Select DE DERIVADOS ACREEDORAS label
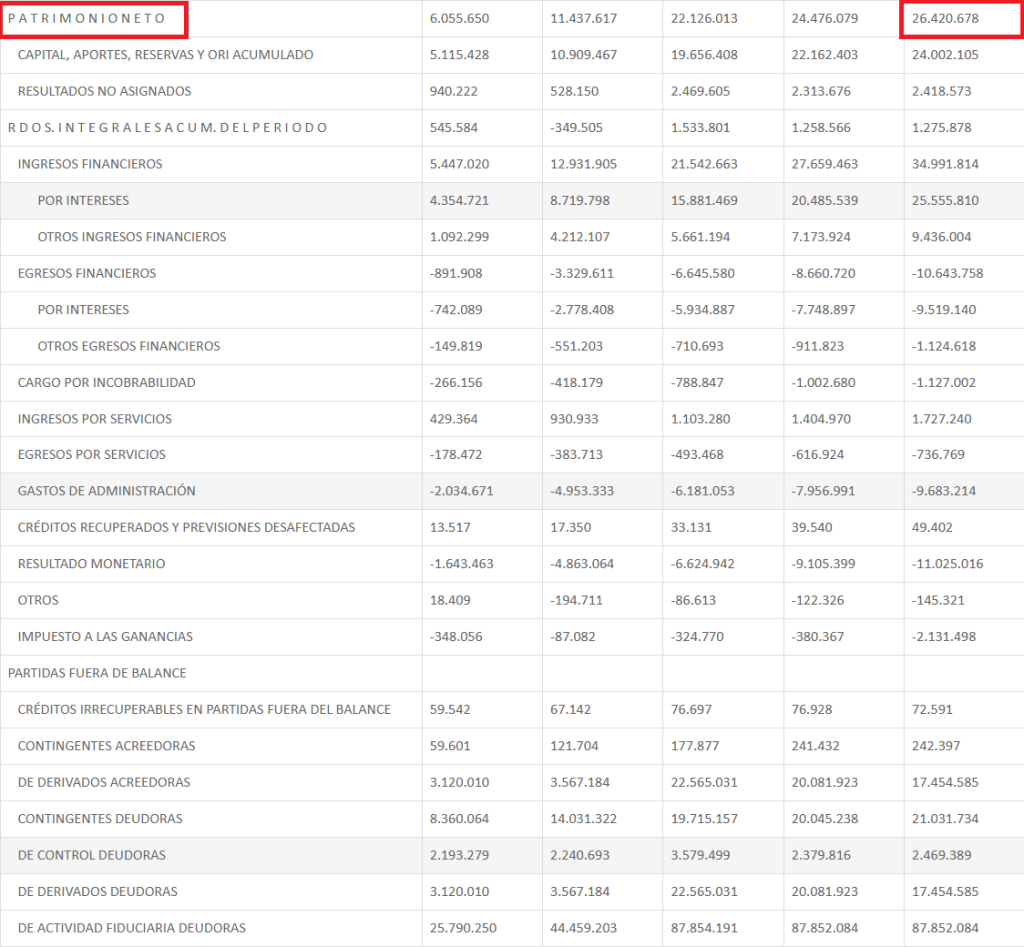Screen dimensions: 1024x947 coord(104,782)
